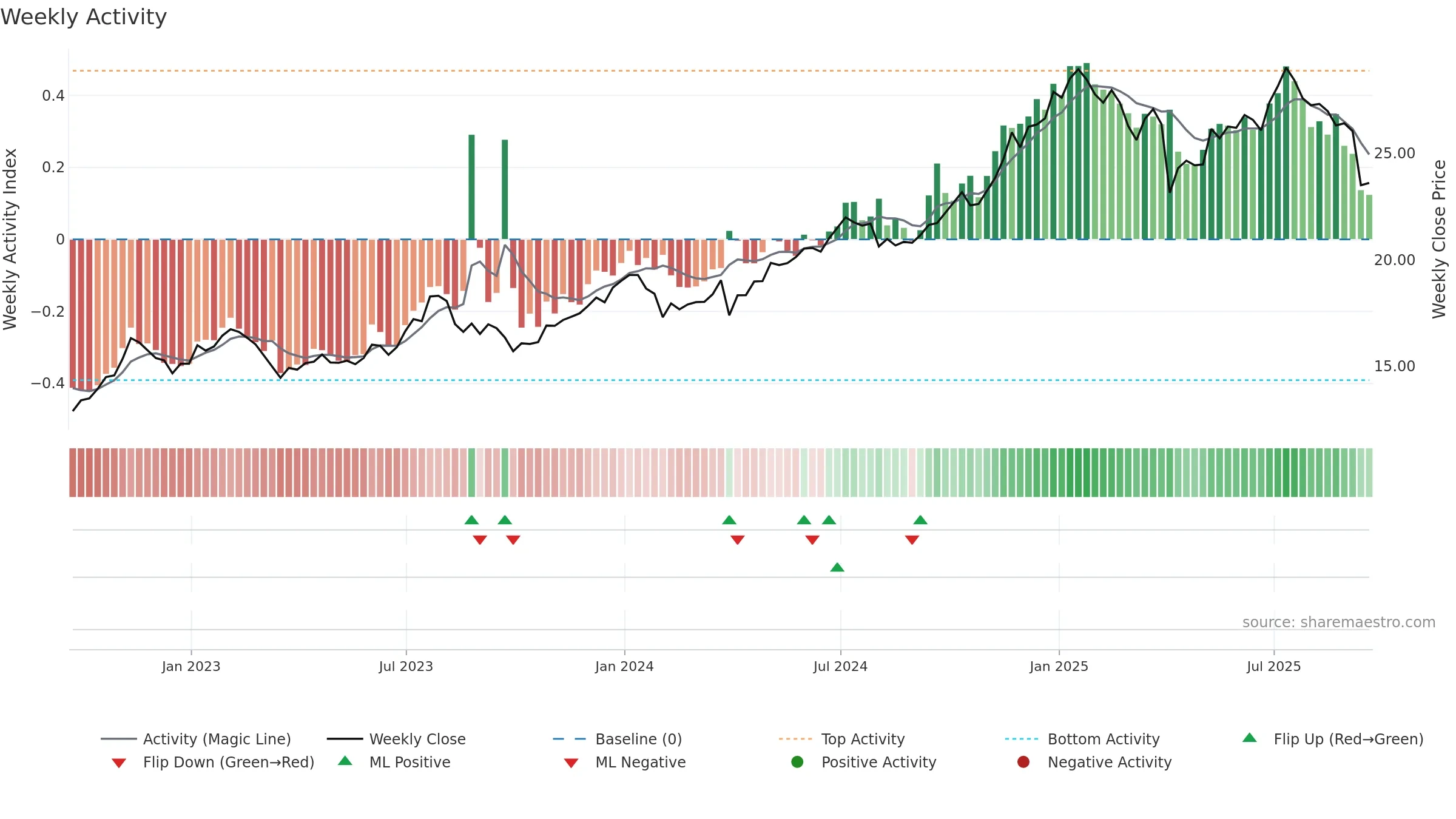
Task: Click the Jan 2023 axis label
Action: tap(191, 666)
